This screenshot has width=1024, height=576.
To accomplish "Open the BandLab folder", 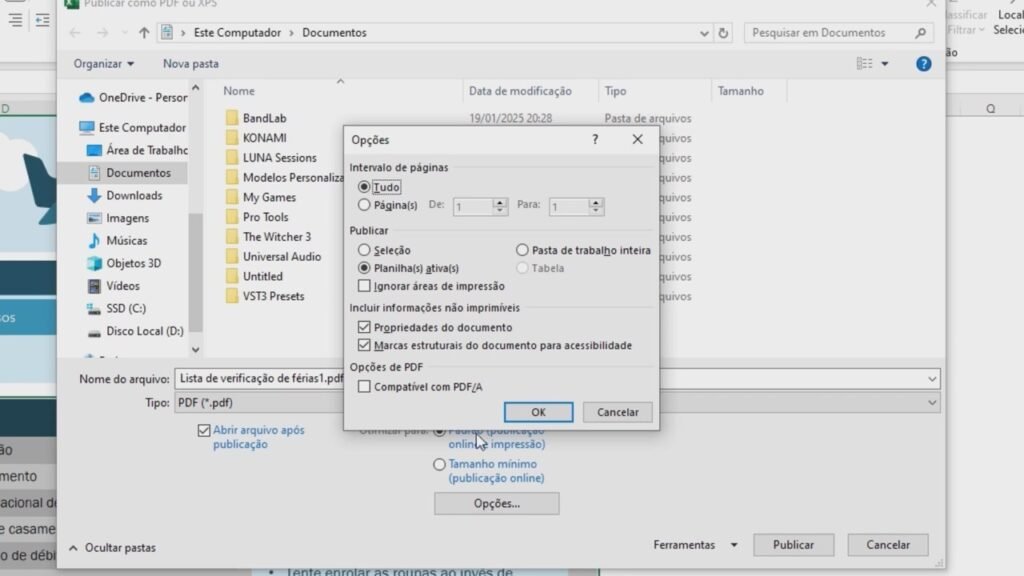I will tap(264, 118).
